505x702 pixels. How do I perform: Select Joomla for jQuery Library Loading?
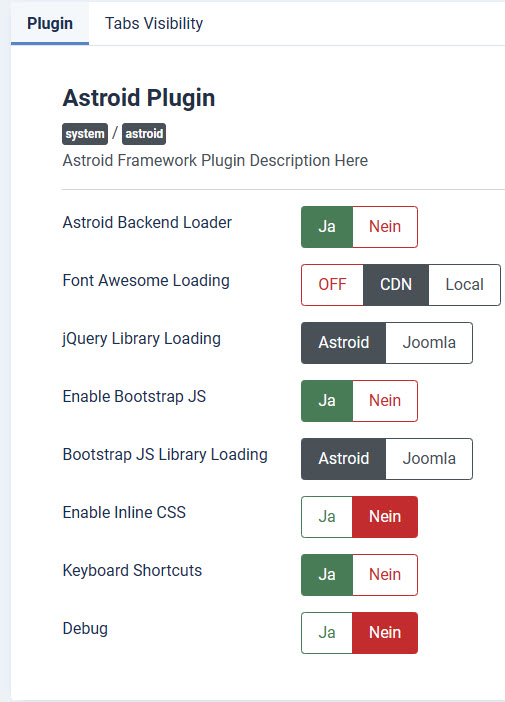429,342
